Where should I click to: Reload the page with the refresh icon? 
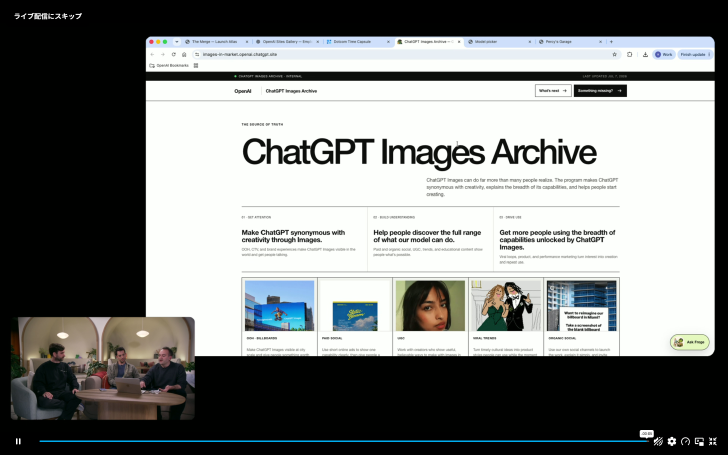tap(174, 54)
